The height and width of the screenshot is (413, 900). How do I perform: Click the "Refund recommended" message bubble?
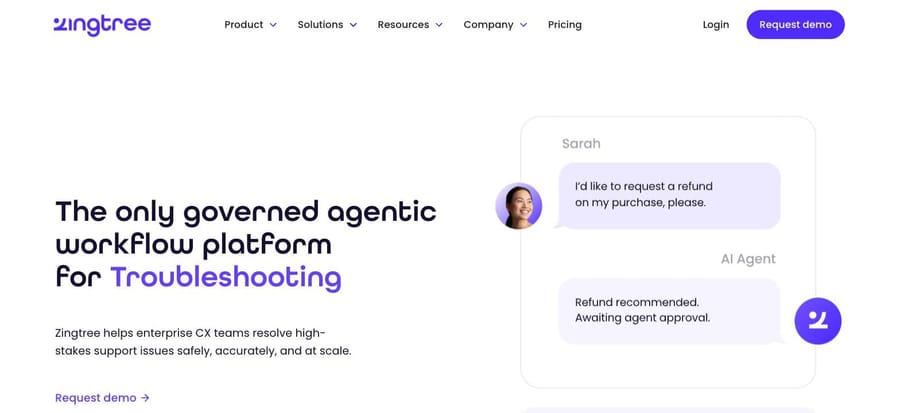click(x=669, y=311)
